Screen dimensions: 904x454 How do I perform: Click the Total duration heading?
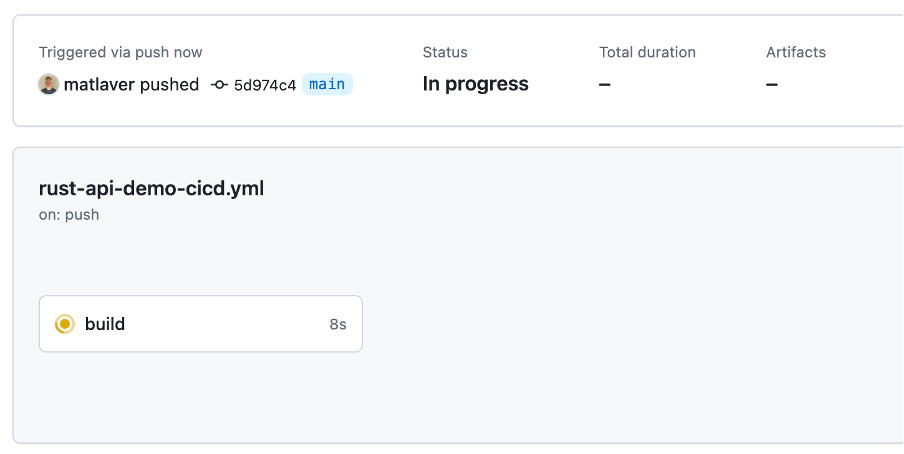point(647,52)
